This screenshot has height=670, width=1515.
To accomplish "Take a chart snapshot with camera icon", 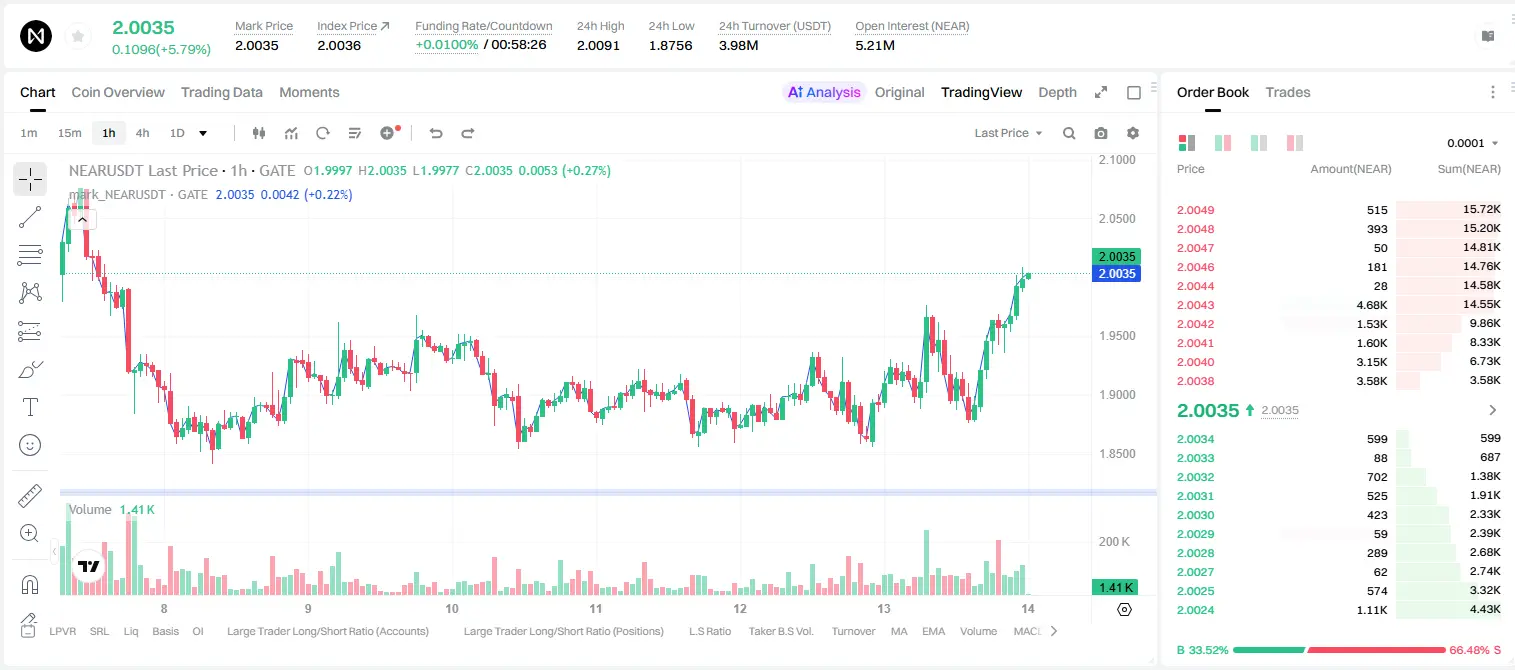I will point(1101,133).
